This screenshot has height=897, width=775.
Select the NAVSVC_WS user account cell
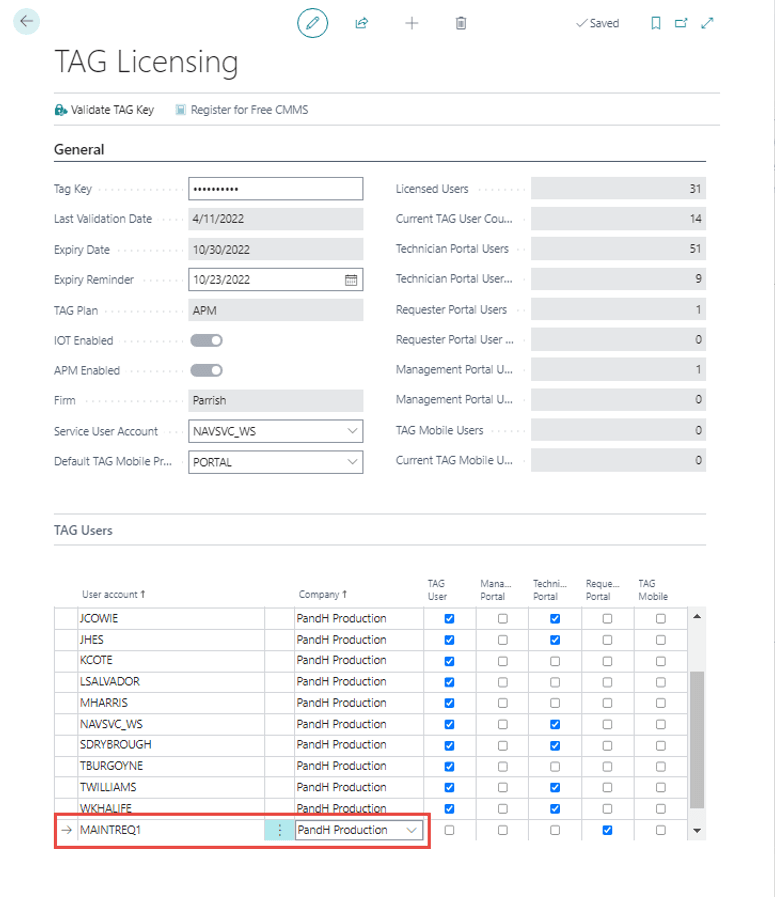tap(171, 724)
